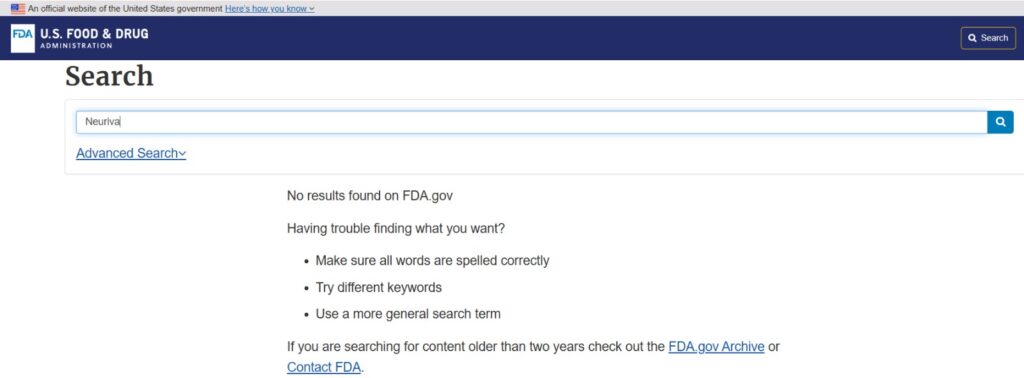Click the US flag icon in the banner
Image resolution: width=1024 pixels, height=378 pixels.
18,8
